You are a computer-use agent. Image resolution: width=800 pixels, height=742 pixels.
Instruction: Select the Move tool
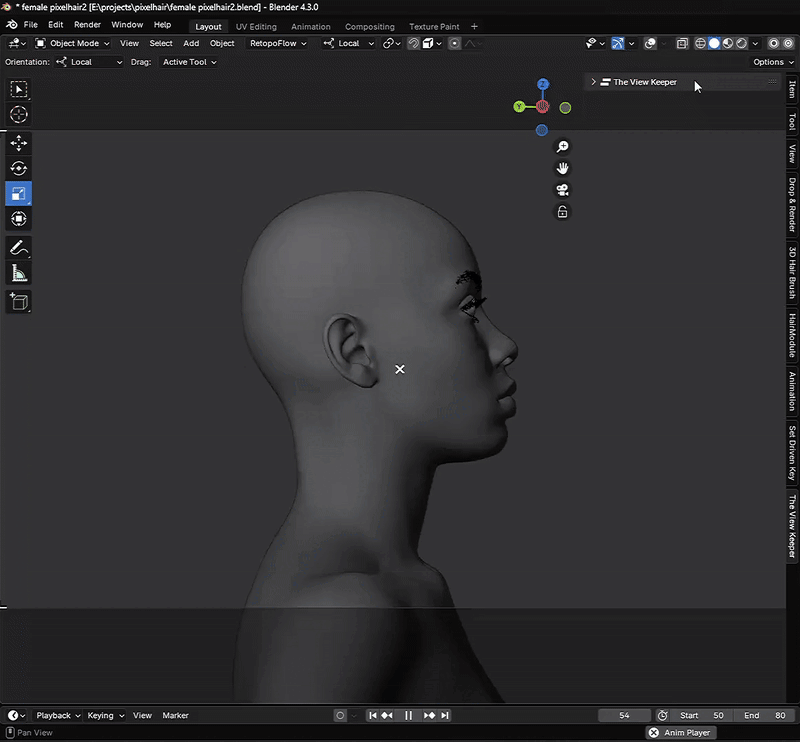click(19, 143)
